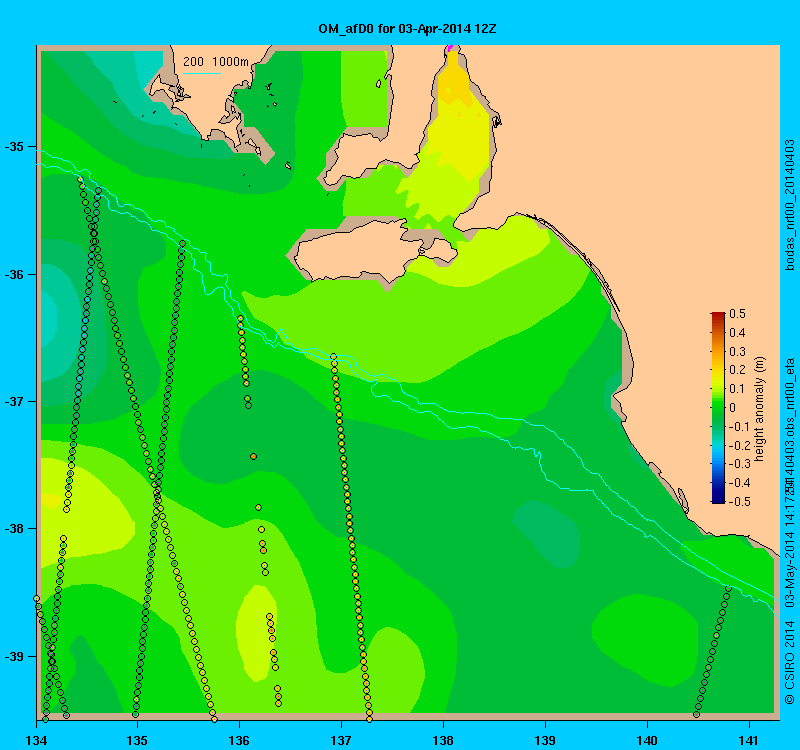Click the 0.5 label on the color bar
Viewport: 800px width, 750px height.
tap(737, 314)
